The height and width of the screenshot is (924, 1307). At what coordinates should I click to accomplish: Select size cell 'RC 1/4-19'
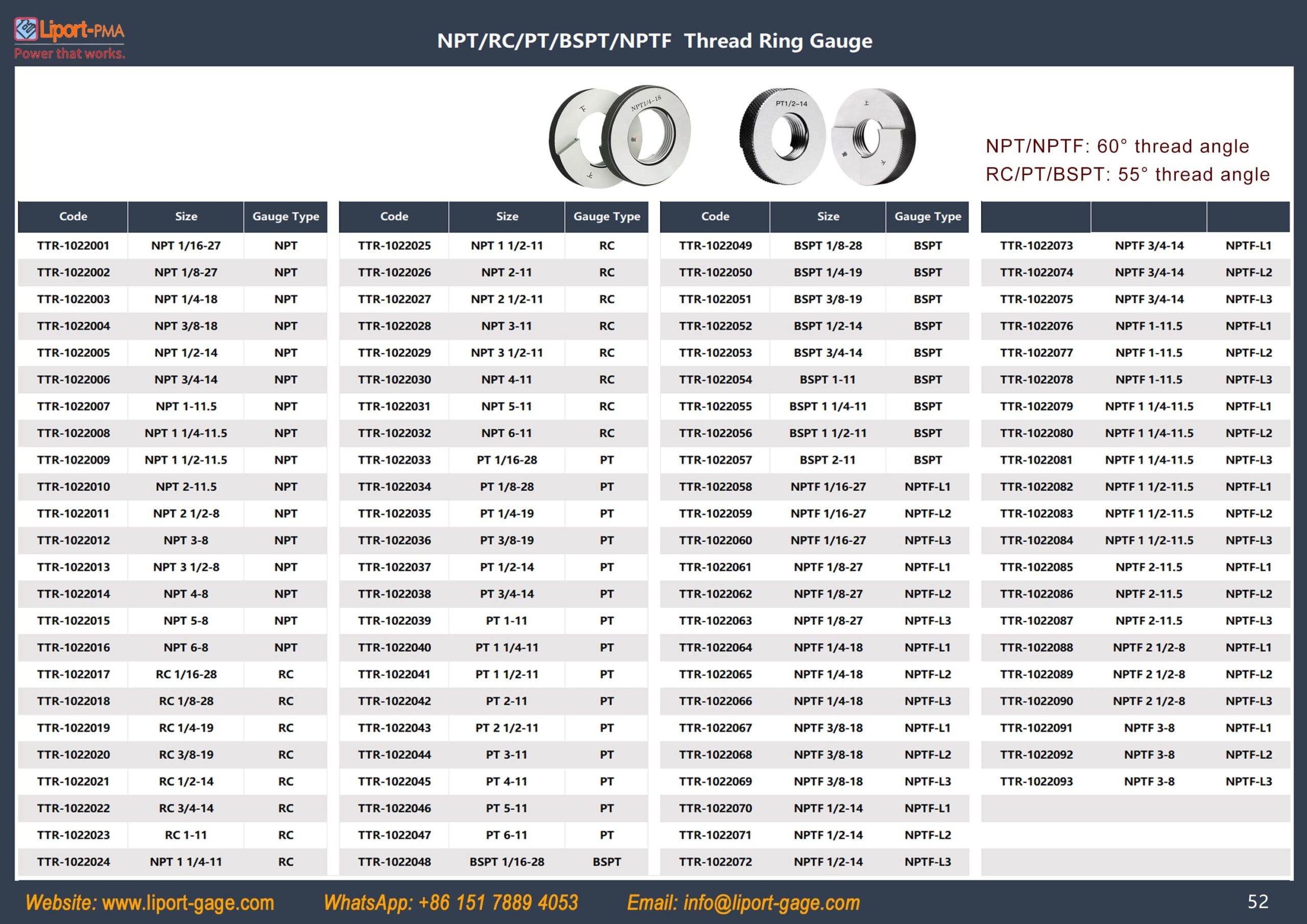coord(185,727)
